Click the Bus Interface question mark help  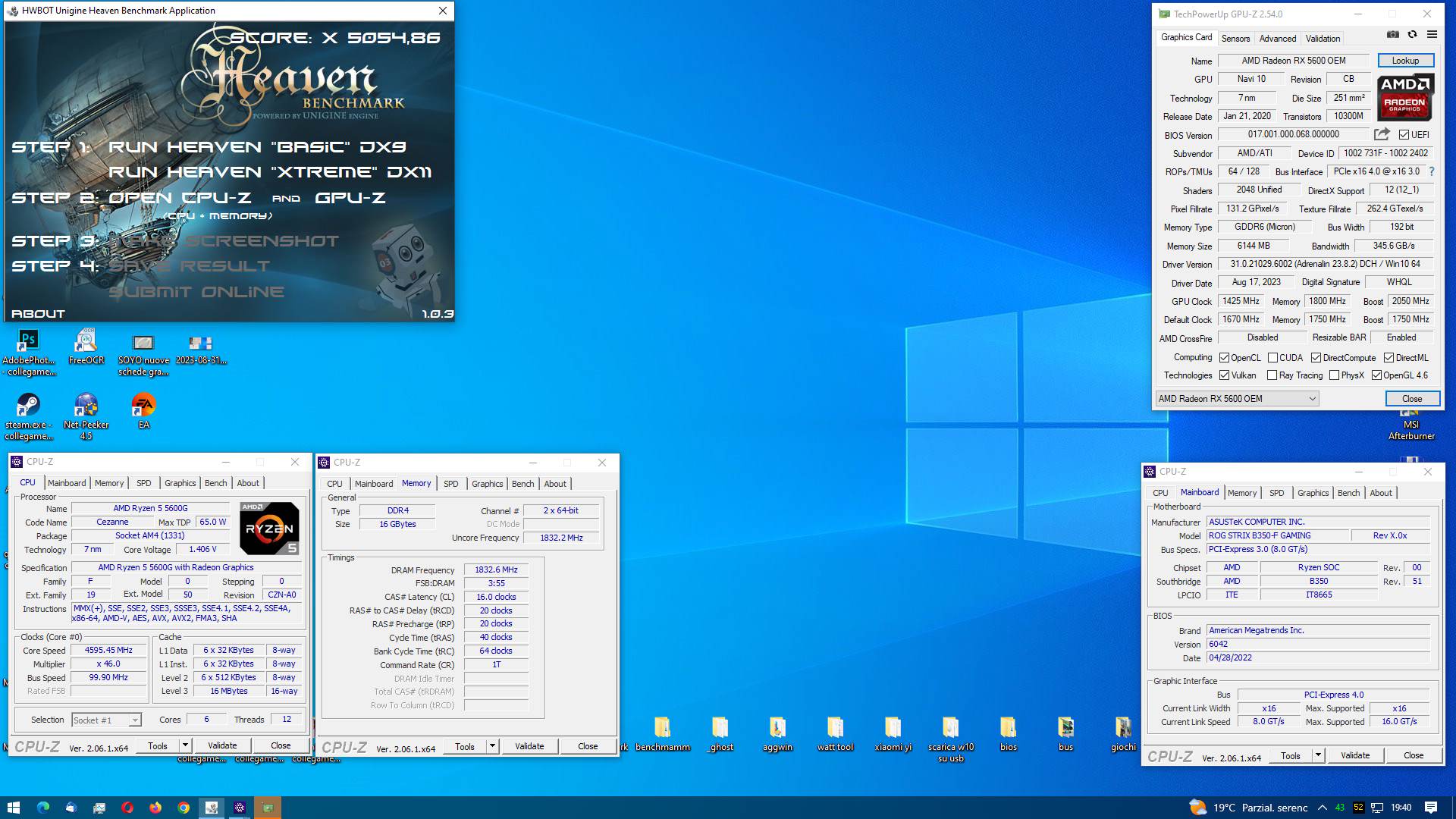(x=1432, y=171)
